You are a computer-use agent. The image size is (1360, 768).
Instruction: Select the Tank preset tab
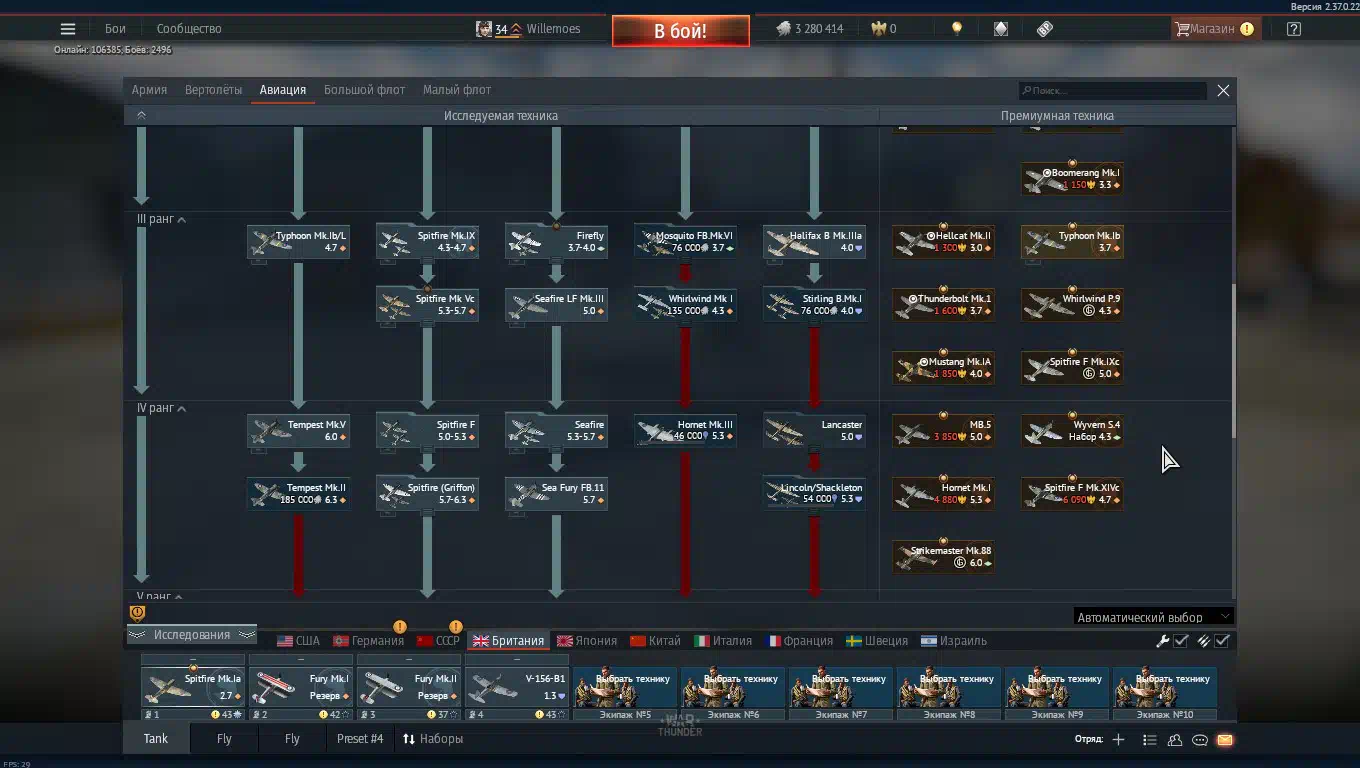coord(156,739)
